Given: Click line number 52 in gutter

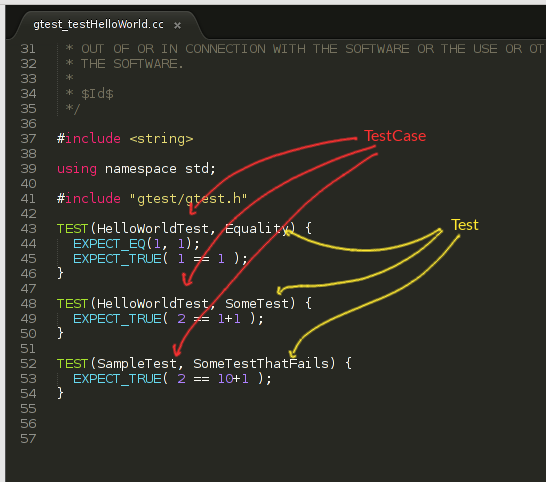Looking at the screenshot, I should pyautogui.click(x=28, y=364).
